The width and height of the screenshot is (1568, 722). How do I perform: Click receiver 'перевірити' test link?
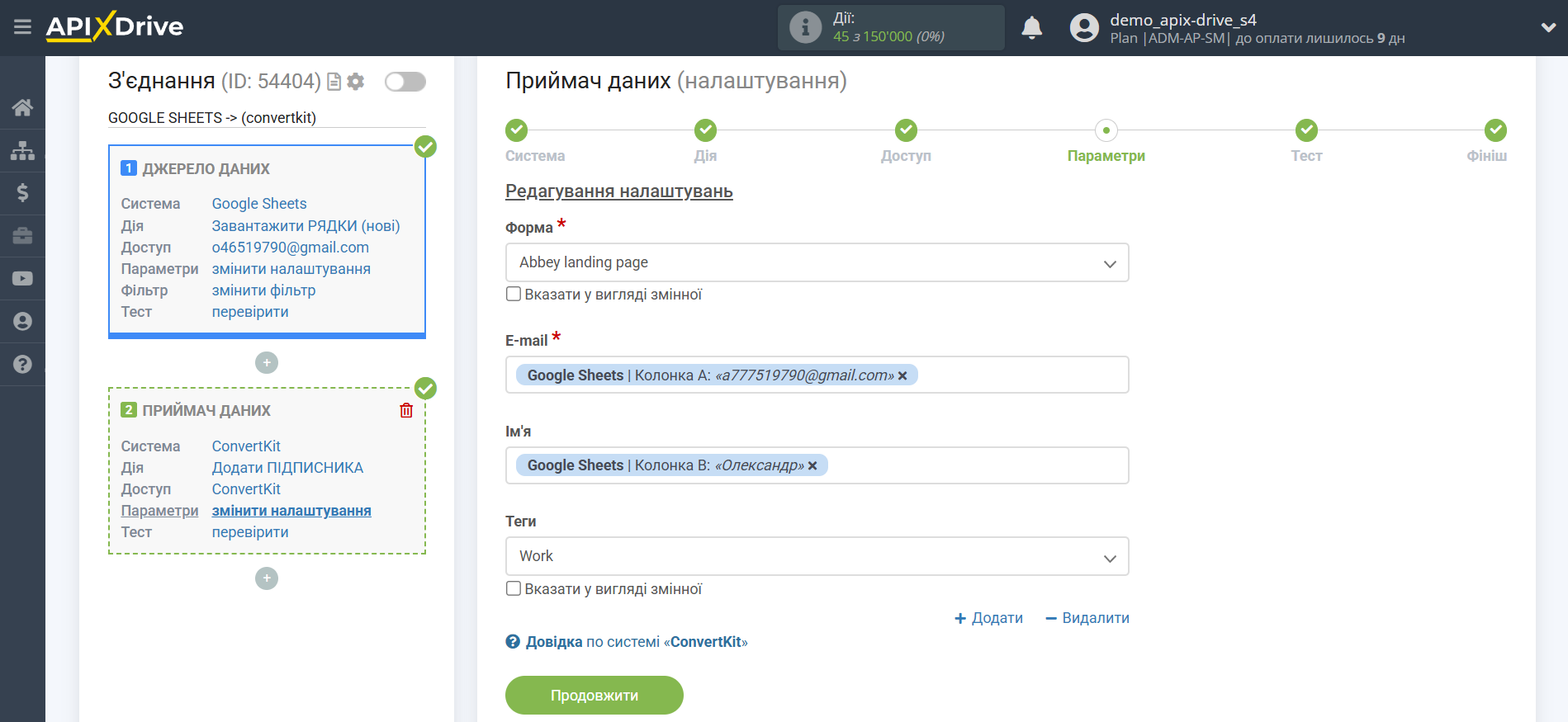click(x=250, y=532)
